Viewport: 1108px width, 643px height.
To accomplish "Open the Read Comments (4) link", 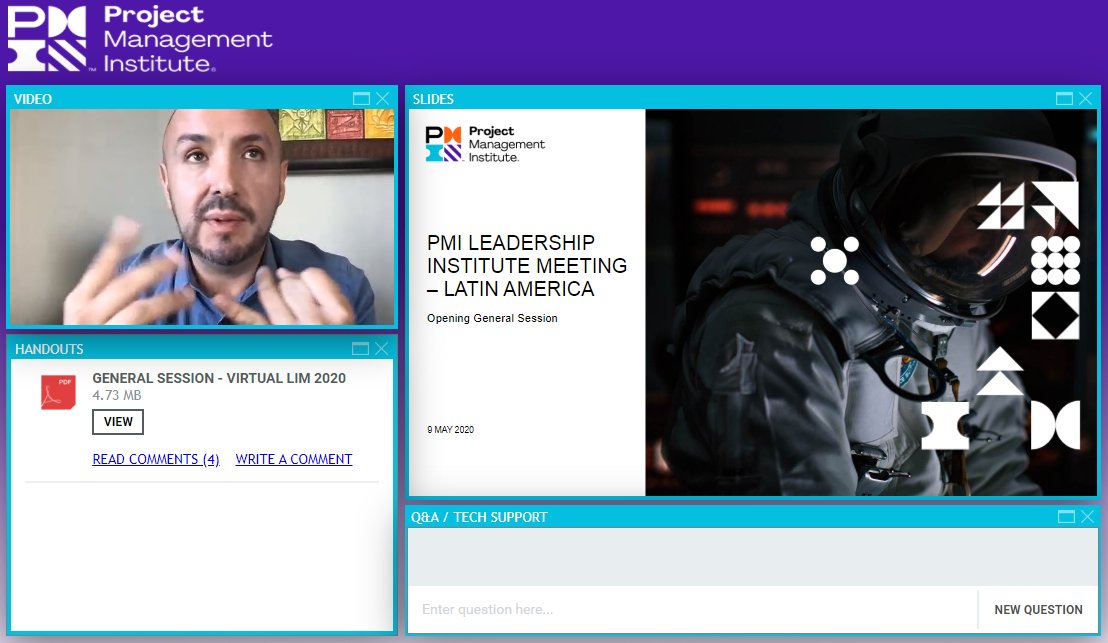I will click(x=156, y=459).
